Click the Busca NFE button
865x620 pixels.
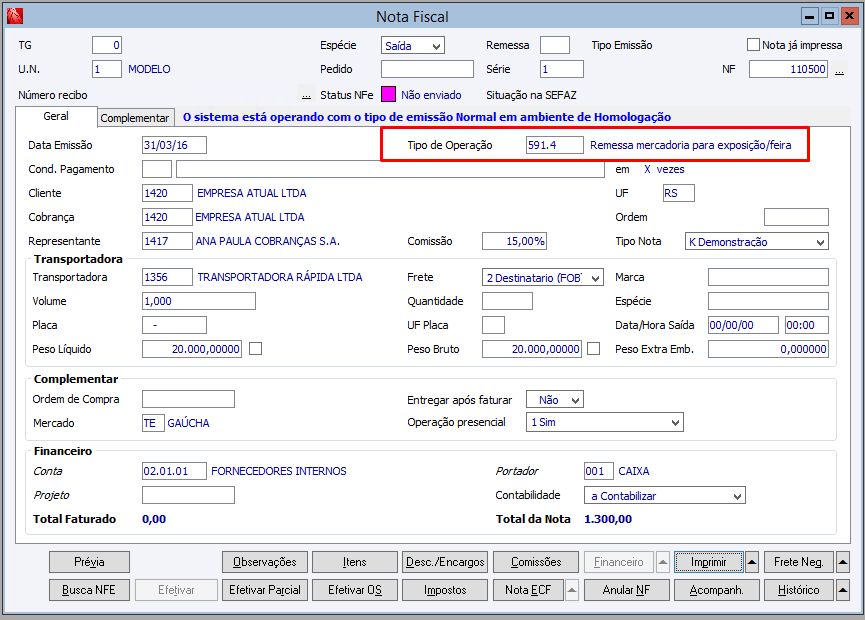(89, 590)
